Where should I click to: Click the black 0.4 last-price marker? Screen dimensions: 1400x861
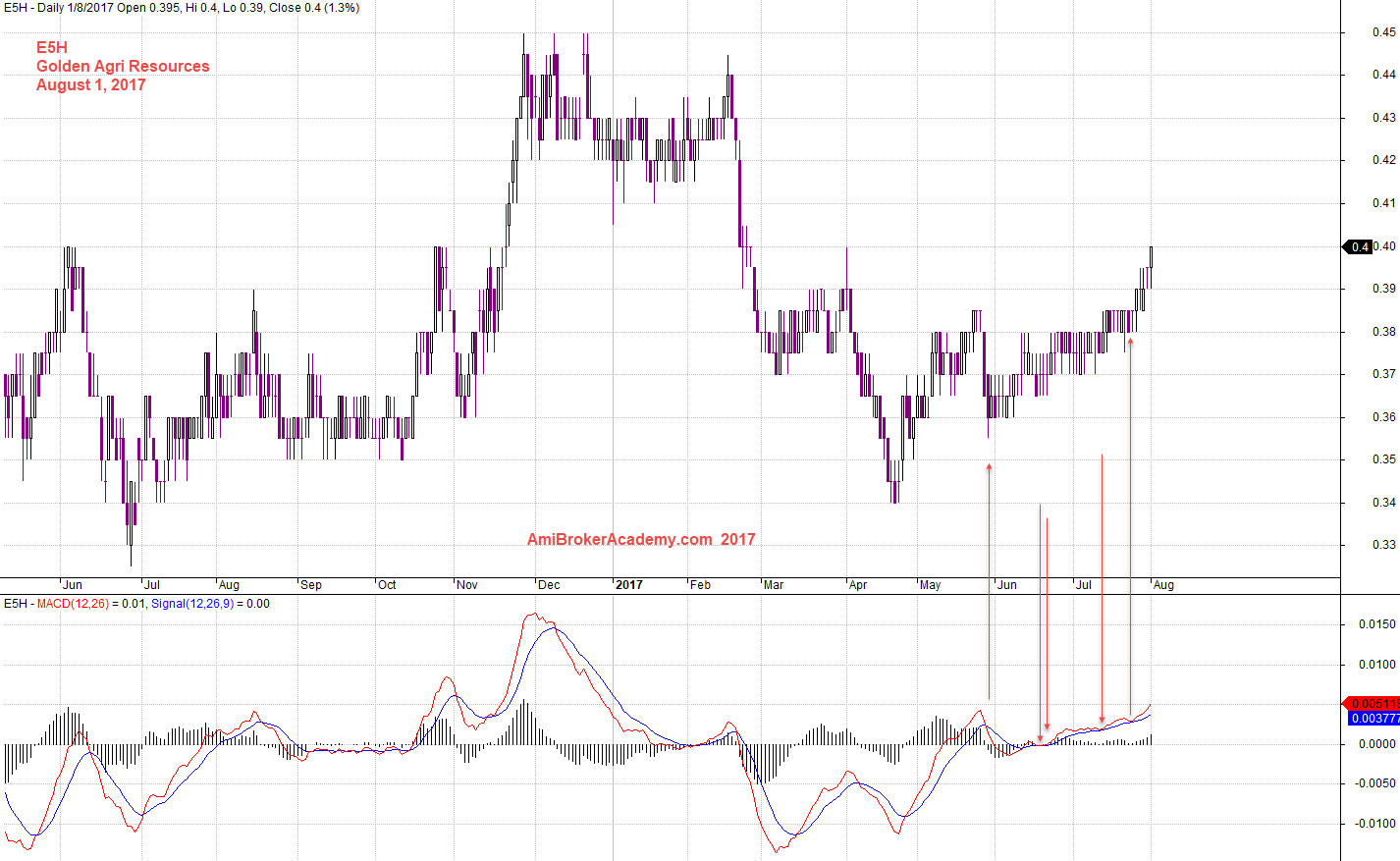(1358, 246)
